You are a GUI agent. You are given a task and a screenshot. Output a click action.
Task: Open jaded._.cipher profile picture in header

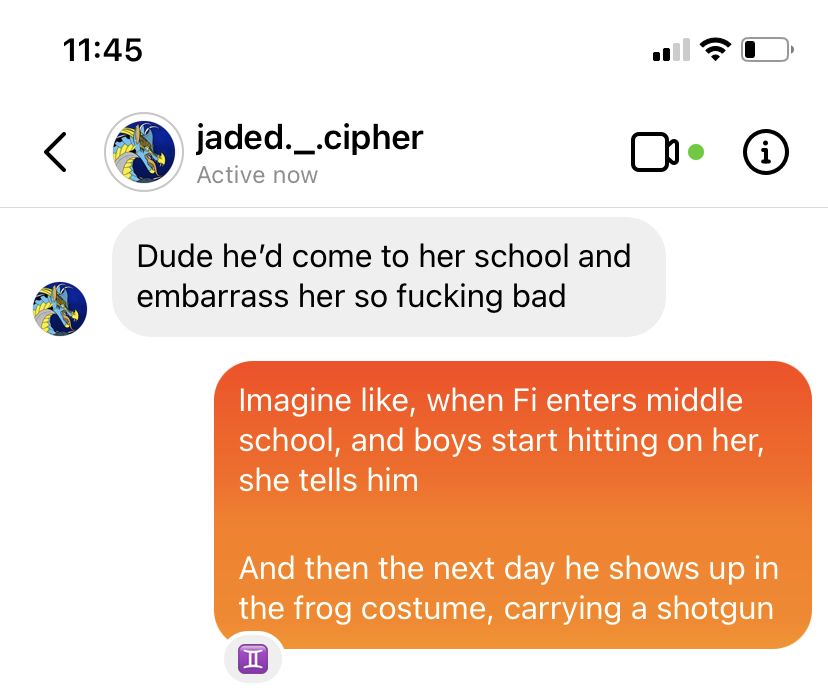point(144,152)
